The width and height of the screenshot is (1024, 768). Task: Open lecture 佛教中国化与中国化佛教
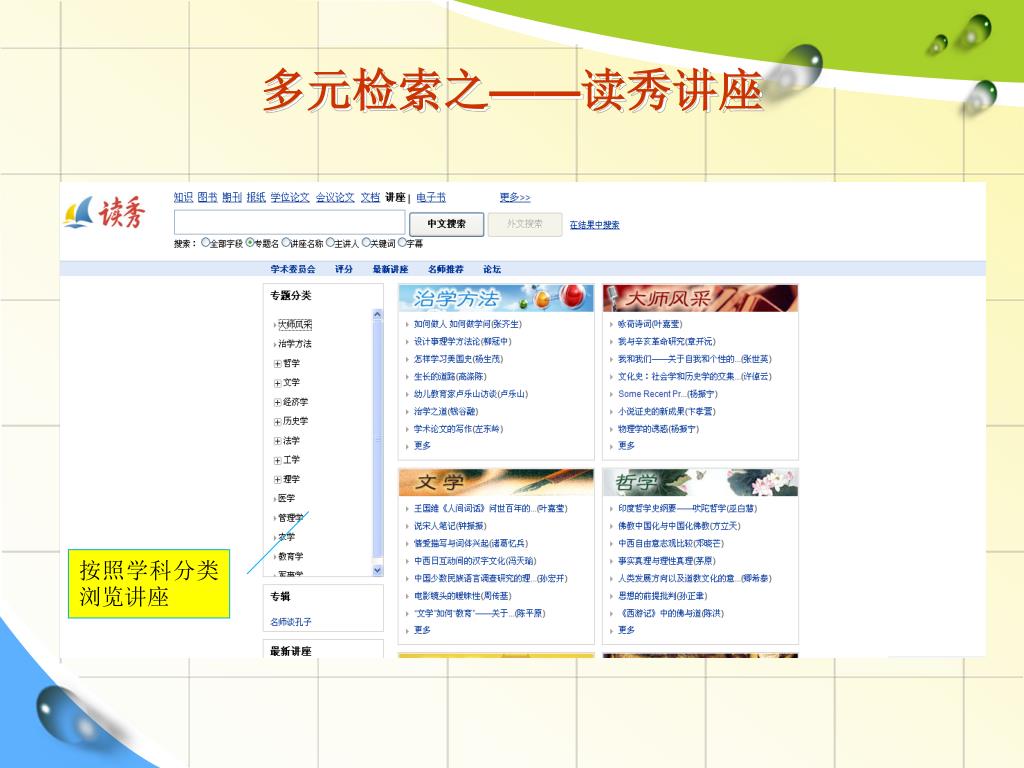tap(679, 526)
